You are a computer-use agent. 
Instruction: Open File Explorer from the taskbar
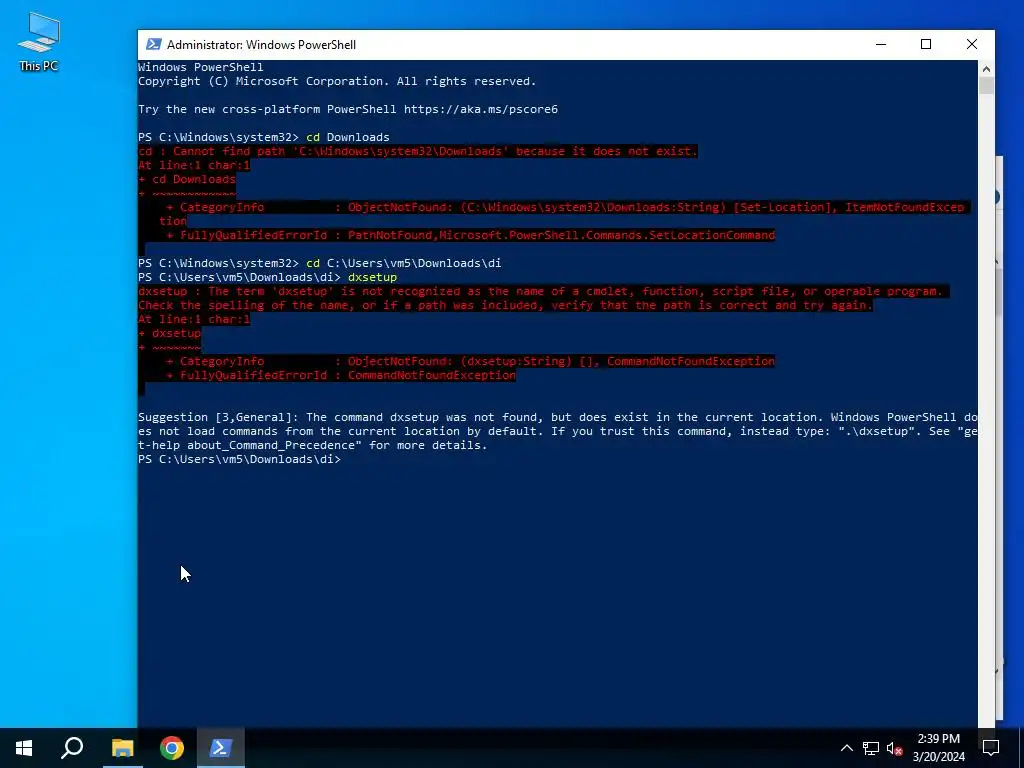122,748
